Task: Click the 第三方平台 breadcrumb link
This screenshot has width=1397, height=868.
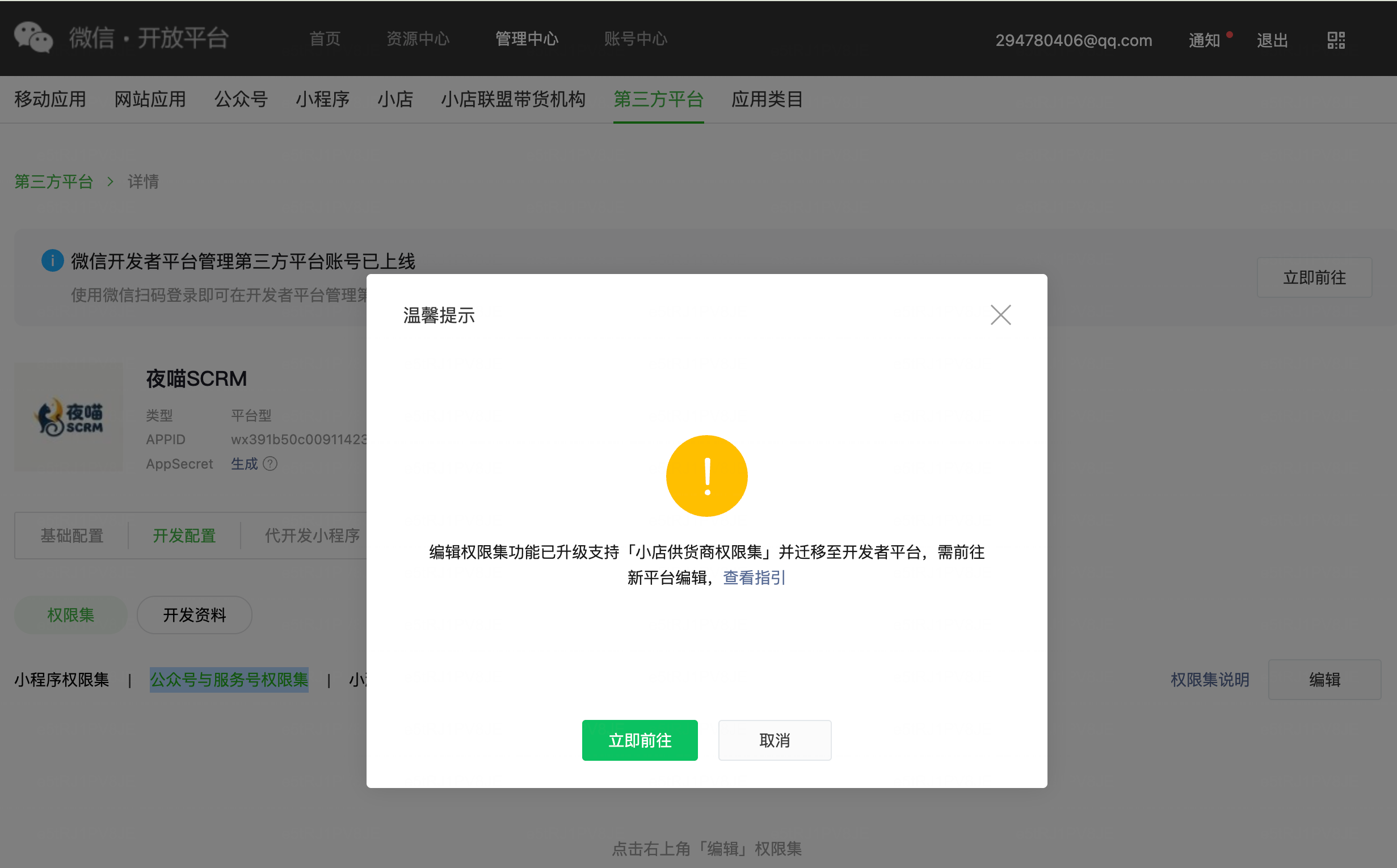Action: tap(53, 182)
